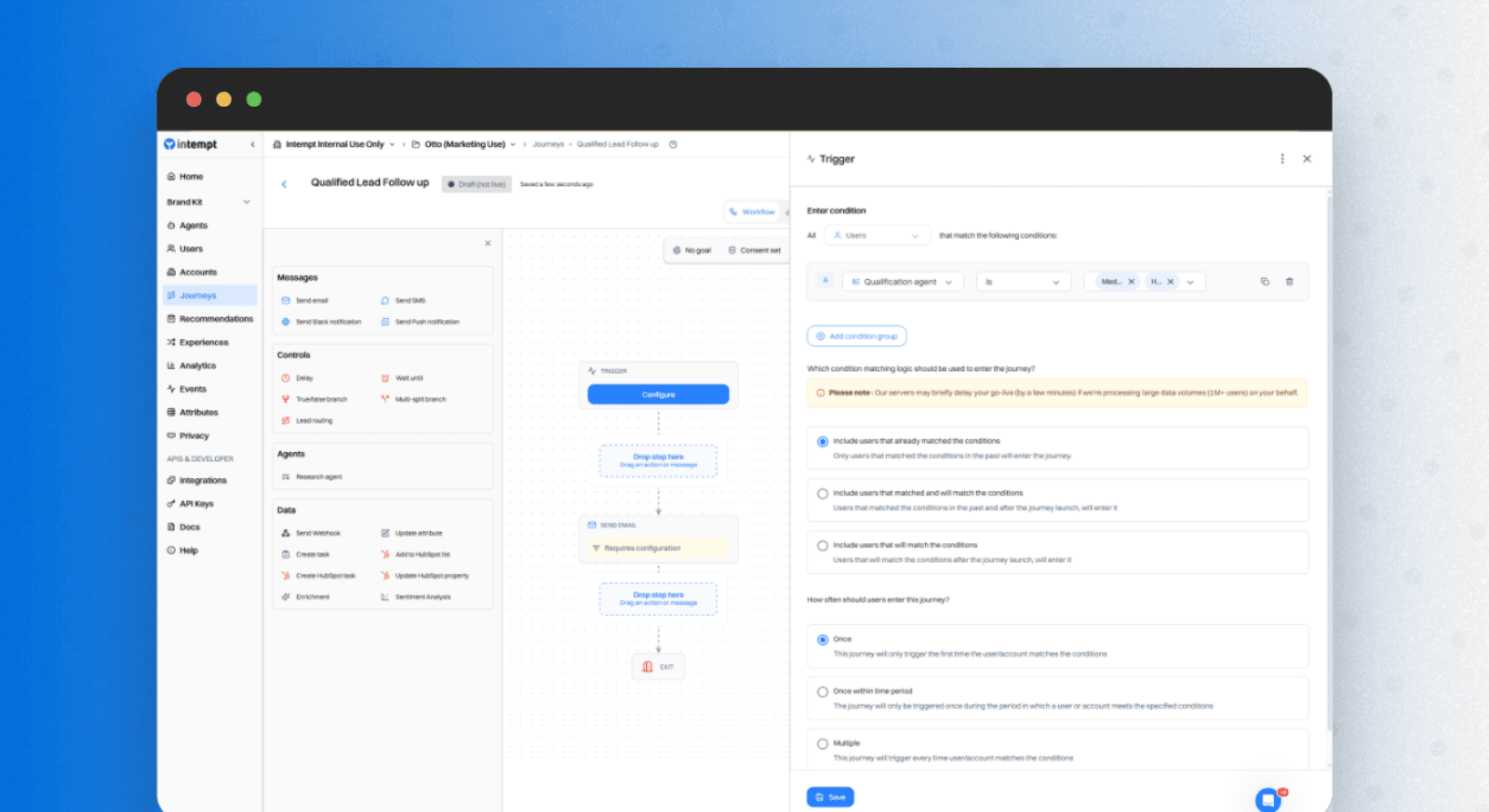Open Journeys in the sidebar

click(208, 296)
